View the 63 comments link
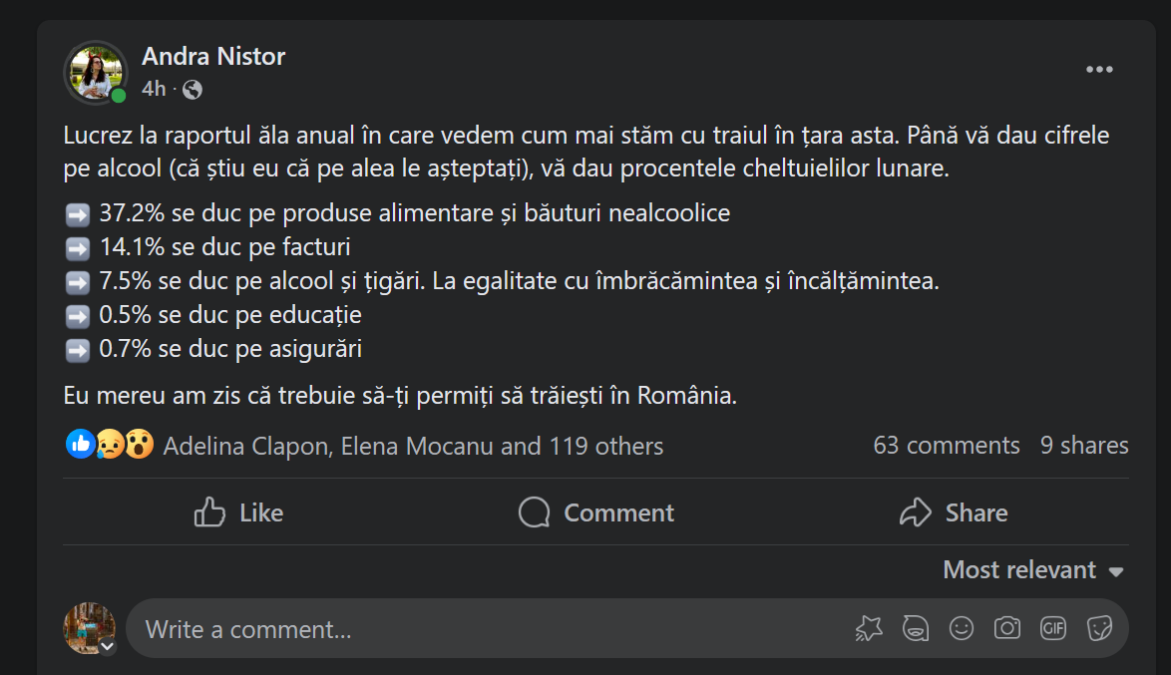This screenshot has height=675, width=1171. click(946, 445)
